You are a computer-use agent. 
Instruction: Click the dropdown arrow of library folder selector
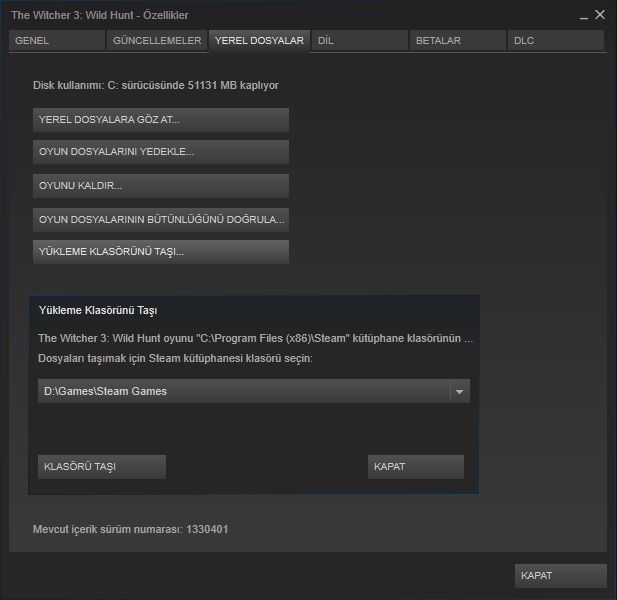pos(459,392)
